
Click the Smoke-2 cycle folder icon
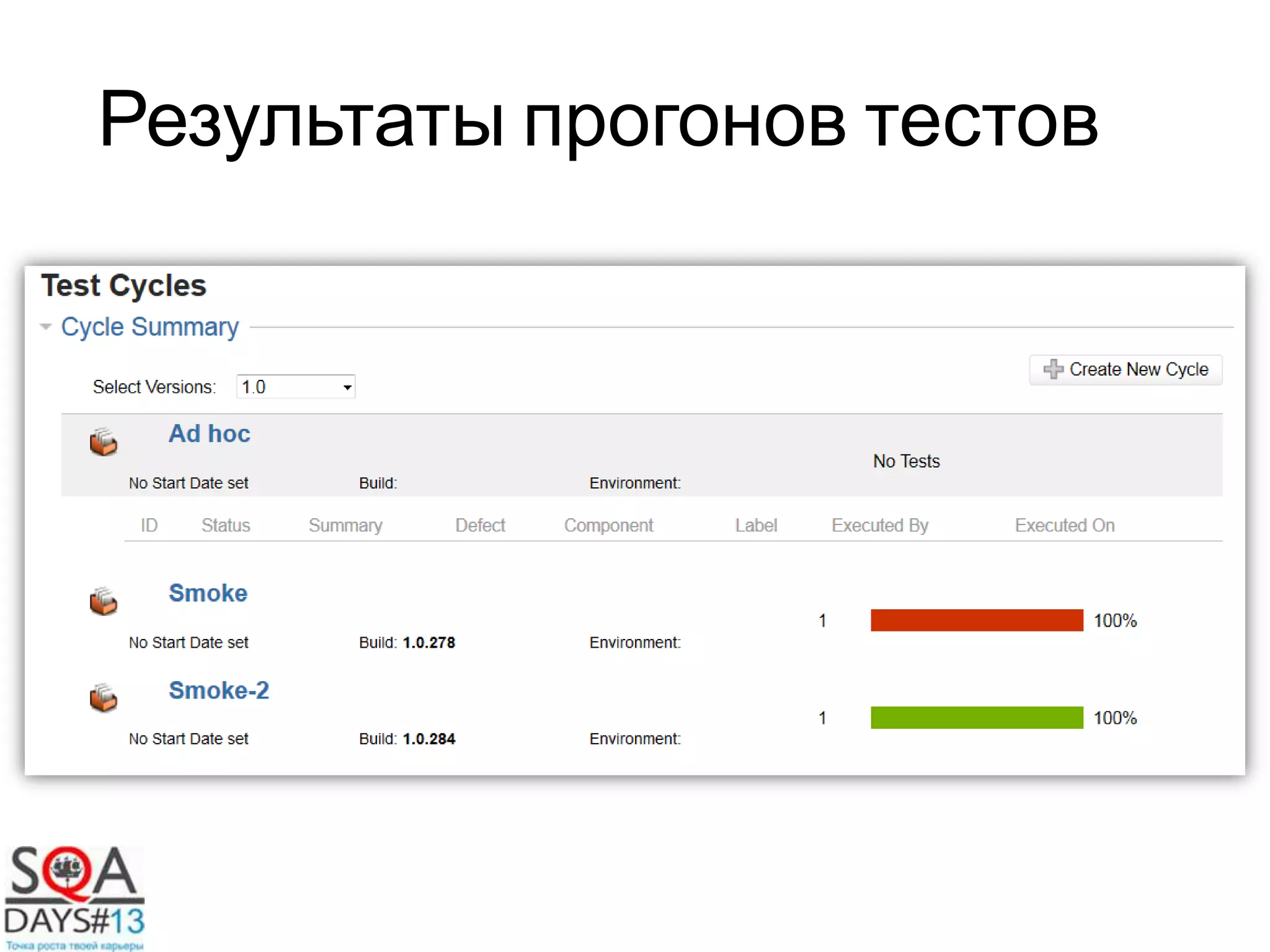103,697
